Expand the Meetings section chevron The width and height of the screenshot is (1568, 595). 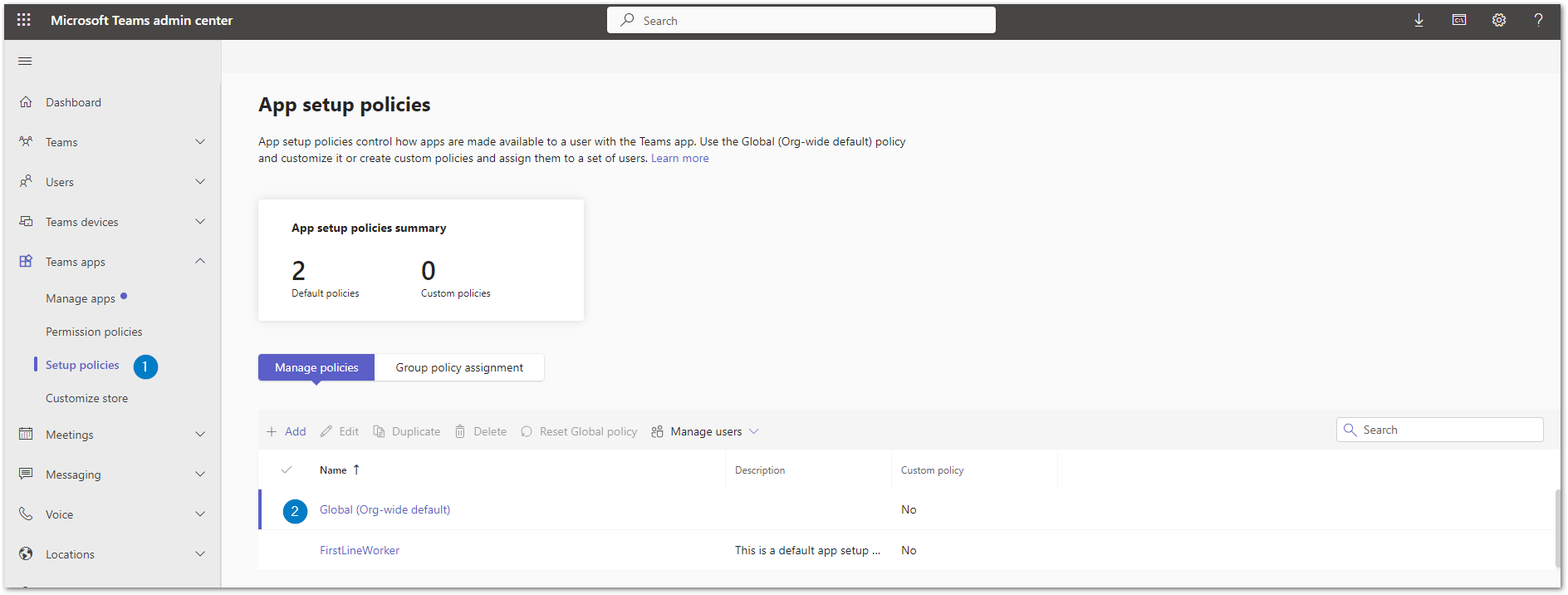[200, 435]
